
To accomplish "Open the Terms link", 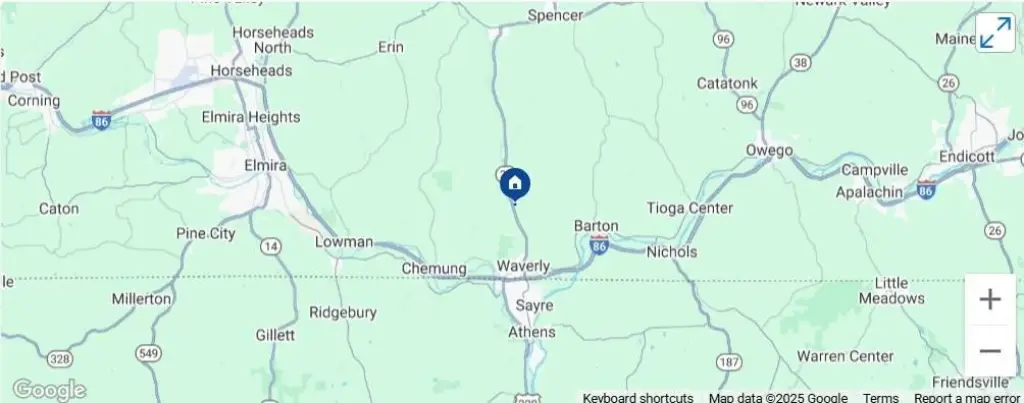I will tap(880, 398).
